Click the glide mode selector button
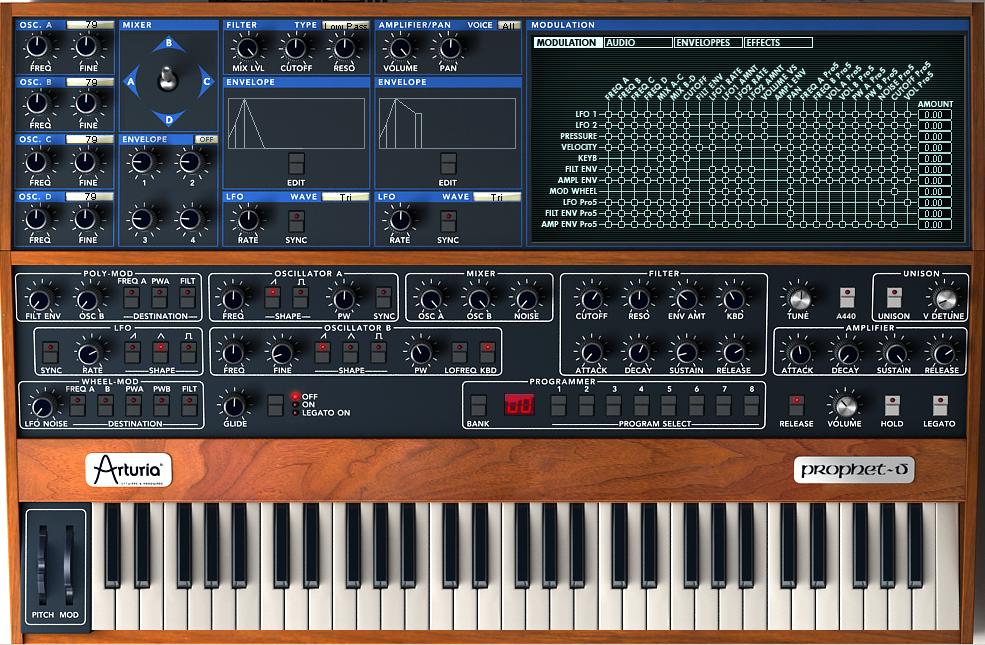The width and height of the screenshot is (985, 645). pos(275,406)
